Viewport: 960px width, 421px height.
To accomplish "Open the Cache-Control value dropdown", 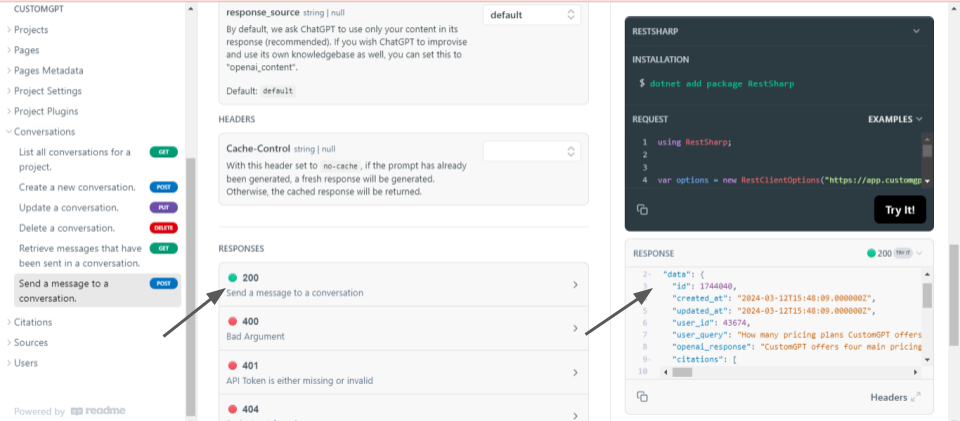I will point(531,151).
